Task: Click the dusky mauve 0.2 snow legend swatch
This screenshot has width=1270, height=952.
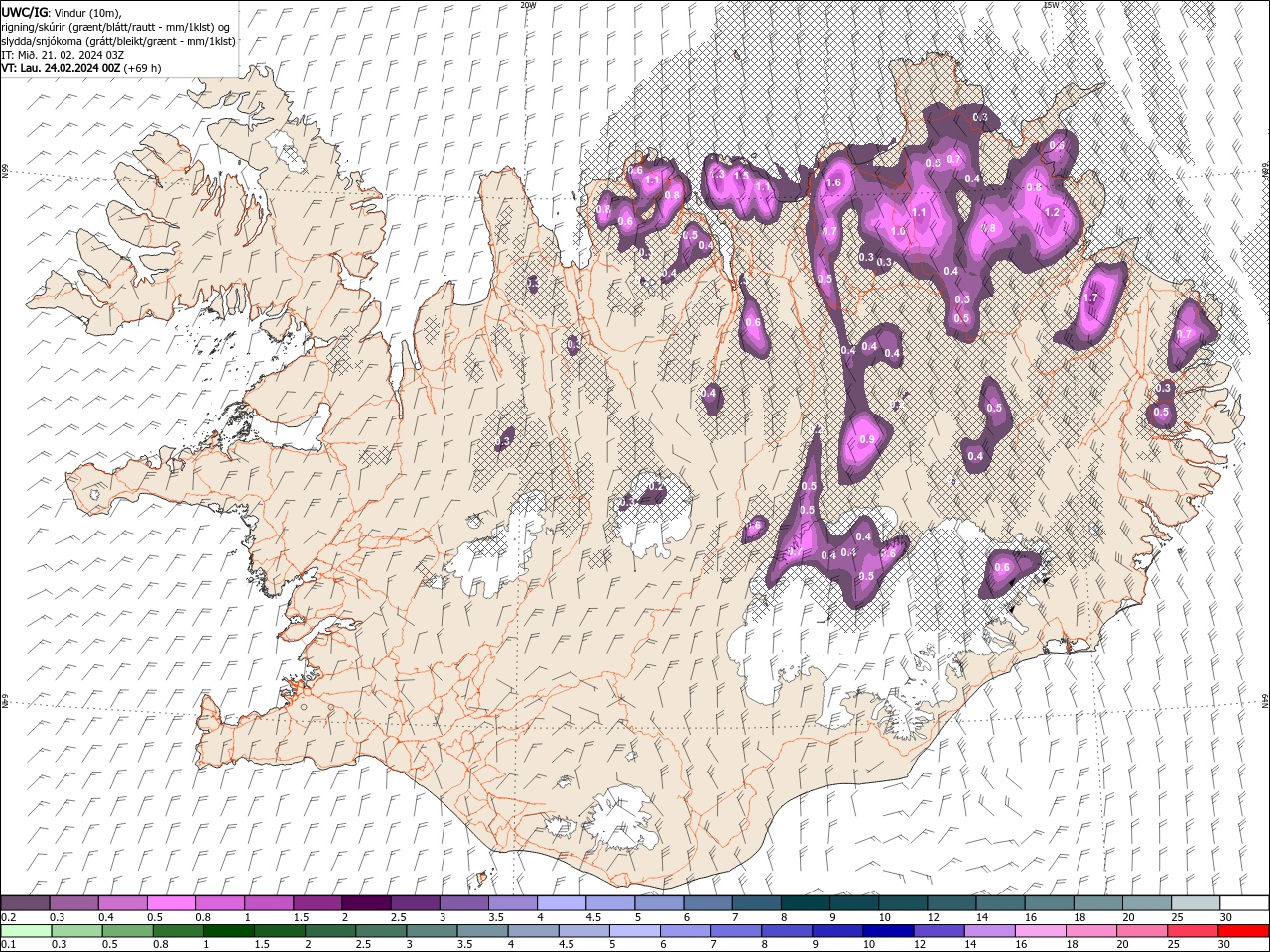Action: coord(26,903)
